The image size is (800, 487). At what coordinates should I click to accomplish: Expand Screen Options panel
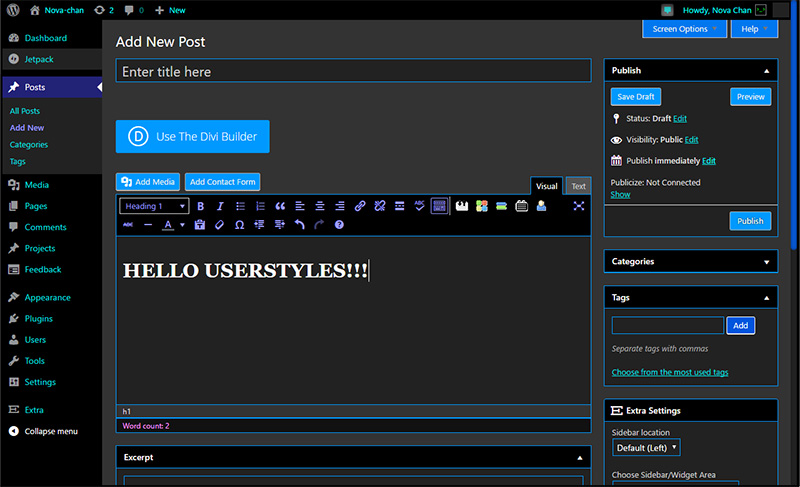(684, 29)
